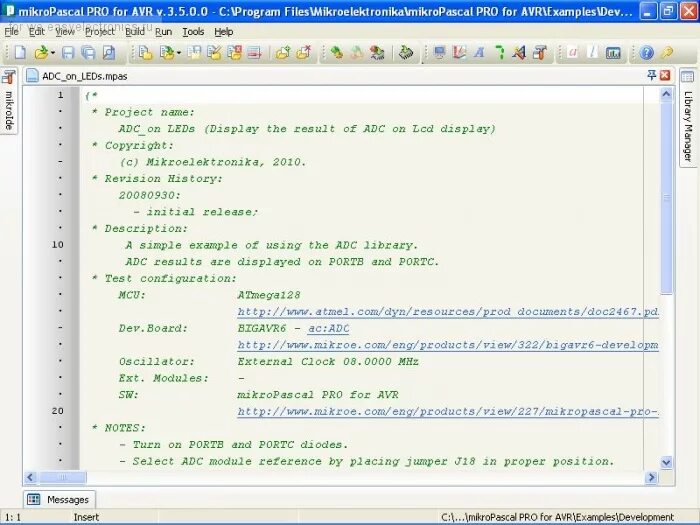Viewport: 700px width, 525px height.
Task: Open the Tools menu
Action: click(193, 32)
